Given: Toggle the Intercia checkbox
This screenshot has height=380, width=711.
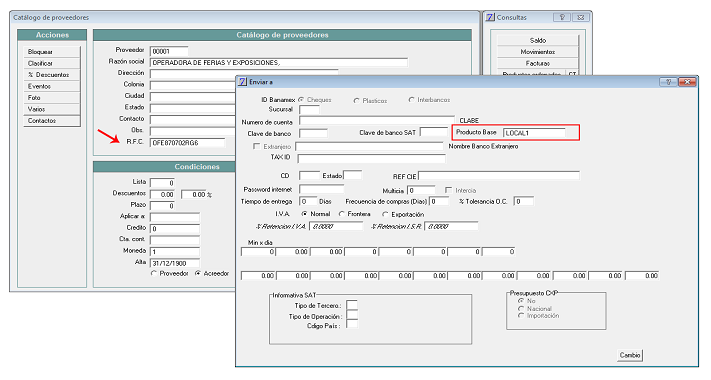Looking at the screenshot, I should (x=448, y=190).
